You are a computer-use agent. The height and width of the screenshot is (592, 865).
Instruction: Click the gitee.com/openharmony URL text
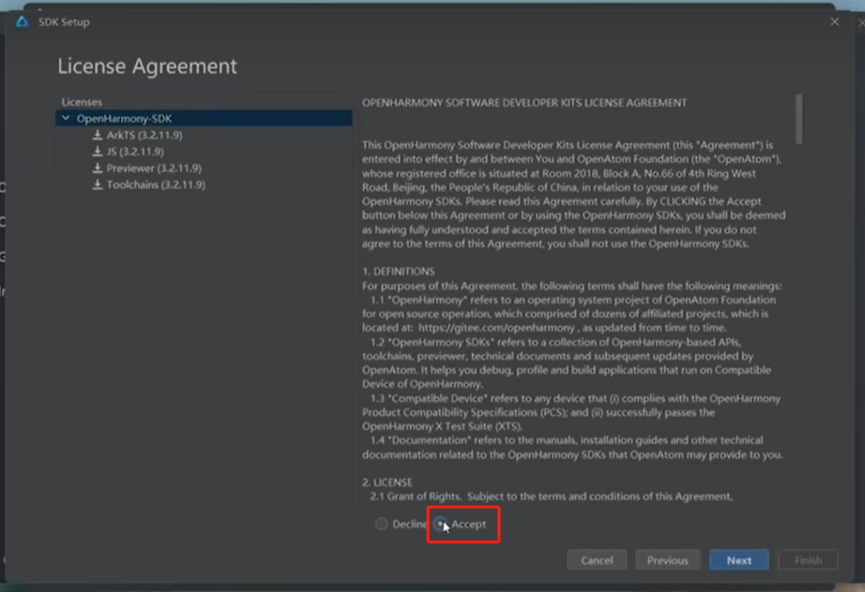coord(496,327)
